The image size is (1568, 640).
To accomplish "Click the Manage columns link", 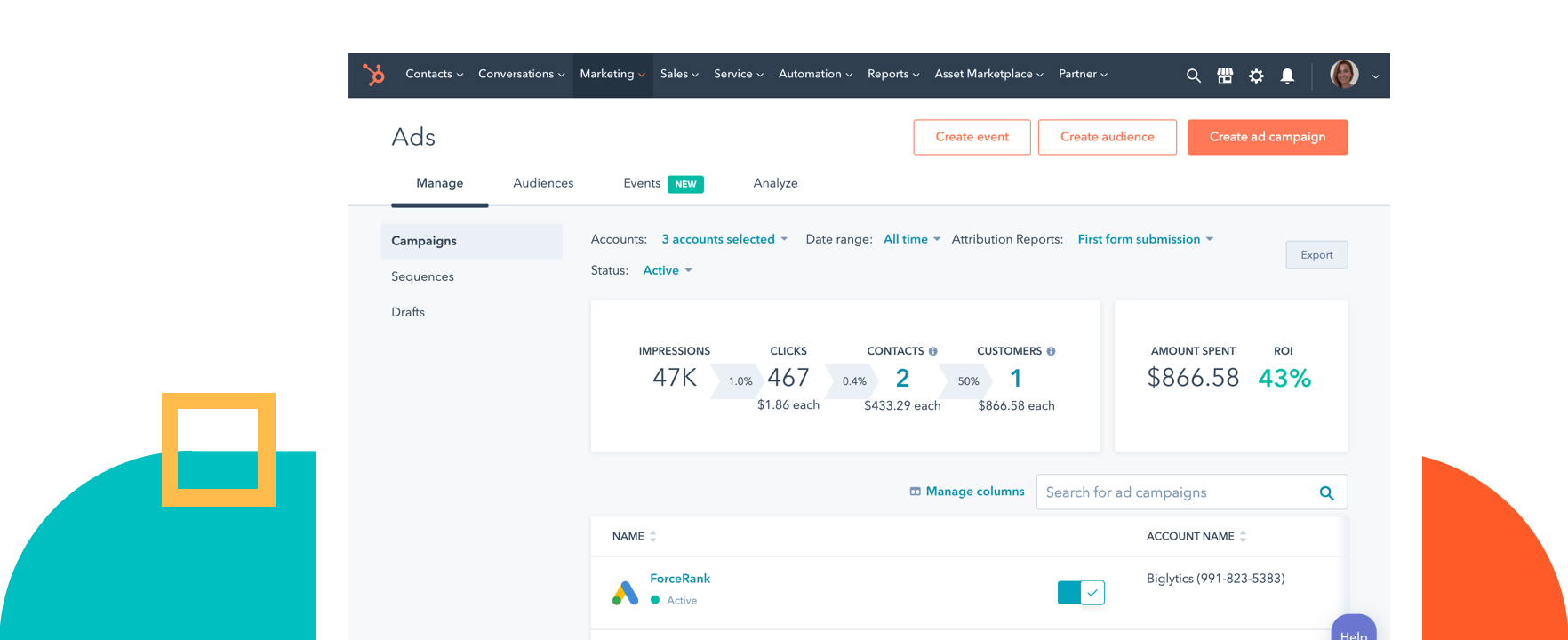I will click(975, 492).
